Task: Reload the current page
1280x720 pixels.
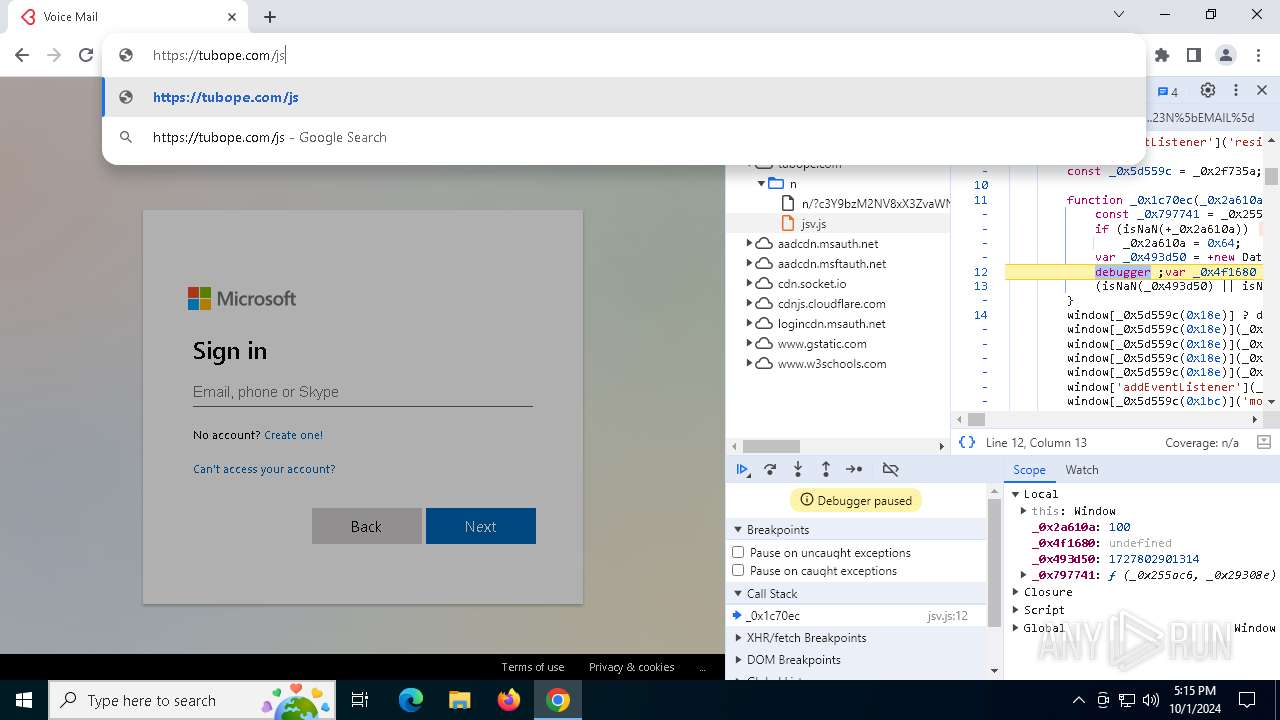Action: coord(86,55)
